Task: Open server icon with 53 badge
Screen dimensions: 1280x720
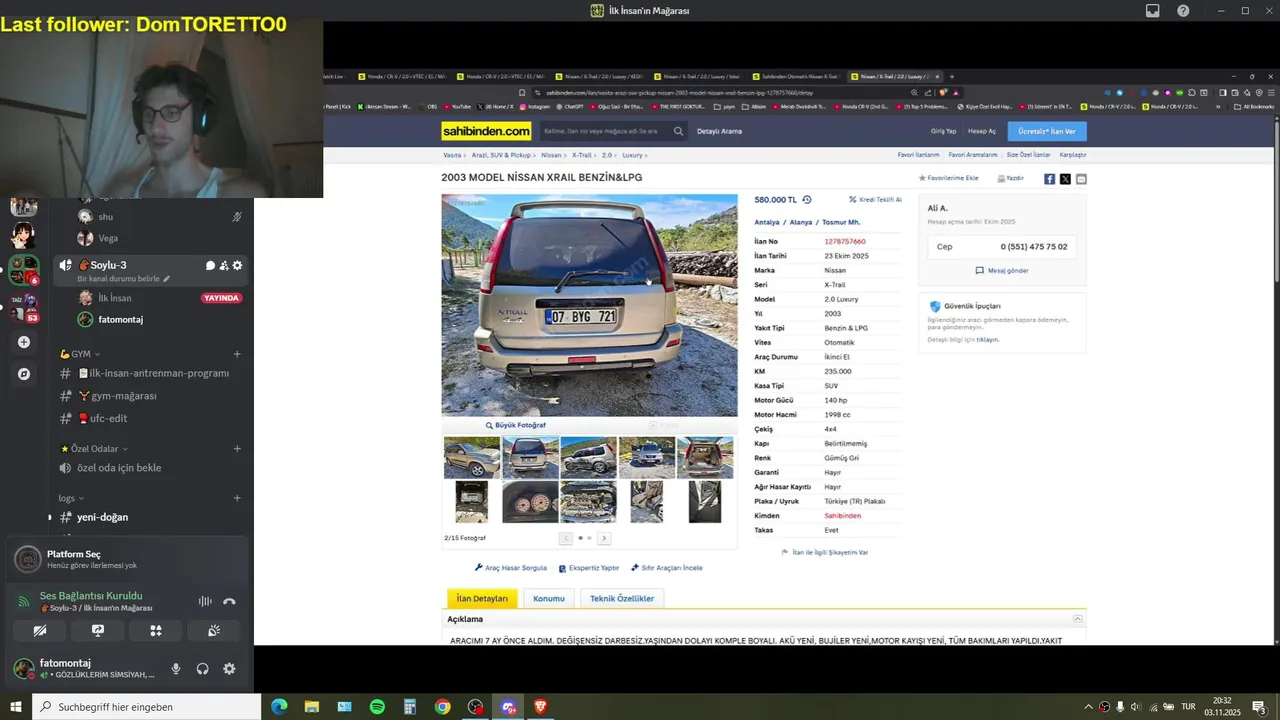Action: tap(24, 306)
